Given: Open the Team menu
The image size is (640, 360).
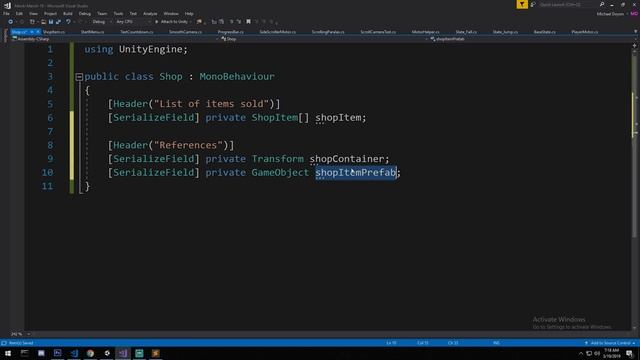Looking at the screenshot, I should [102, 13].
